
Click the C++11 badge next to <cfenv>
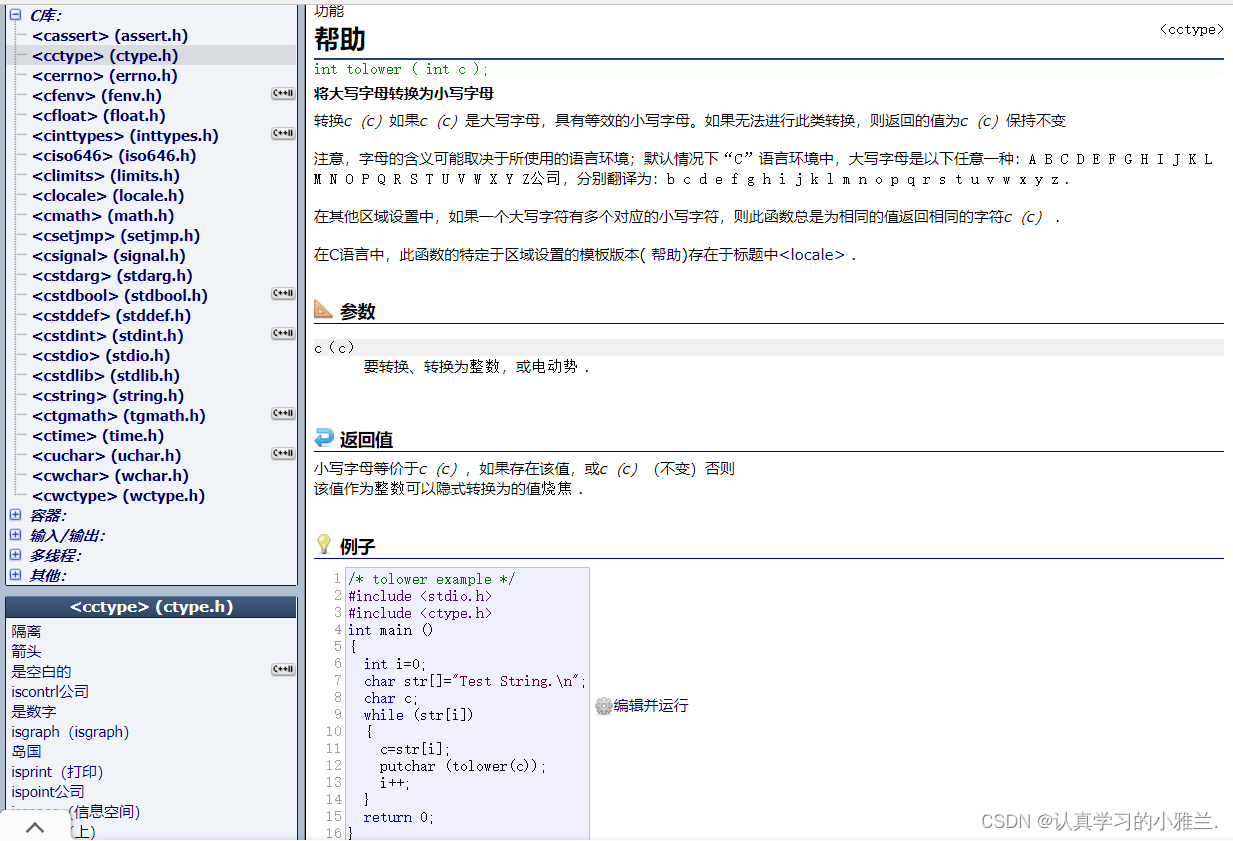[282, 93]
